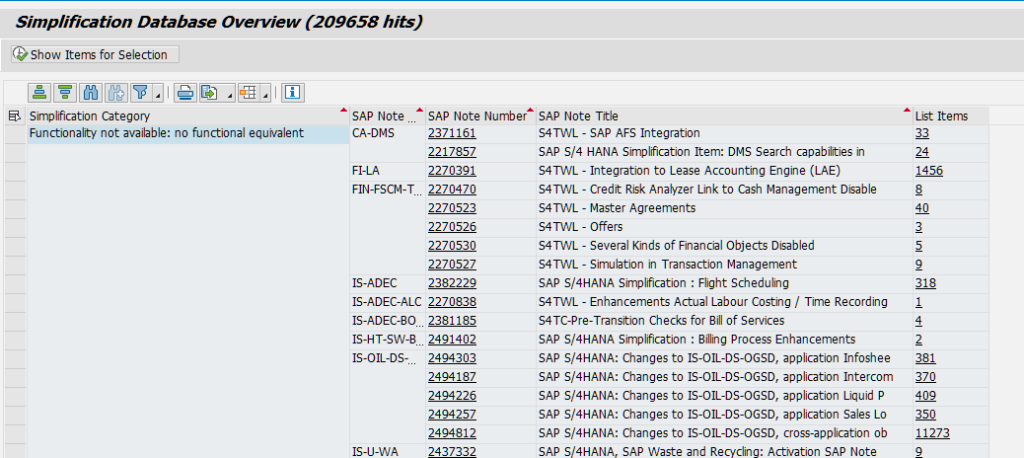The width and height of the screenshot is (1024, 458).
Task: Open SAP Note 2270391 link
Action: click(452, 171)
